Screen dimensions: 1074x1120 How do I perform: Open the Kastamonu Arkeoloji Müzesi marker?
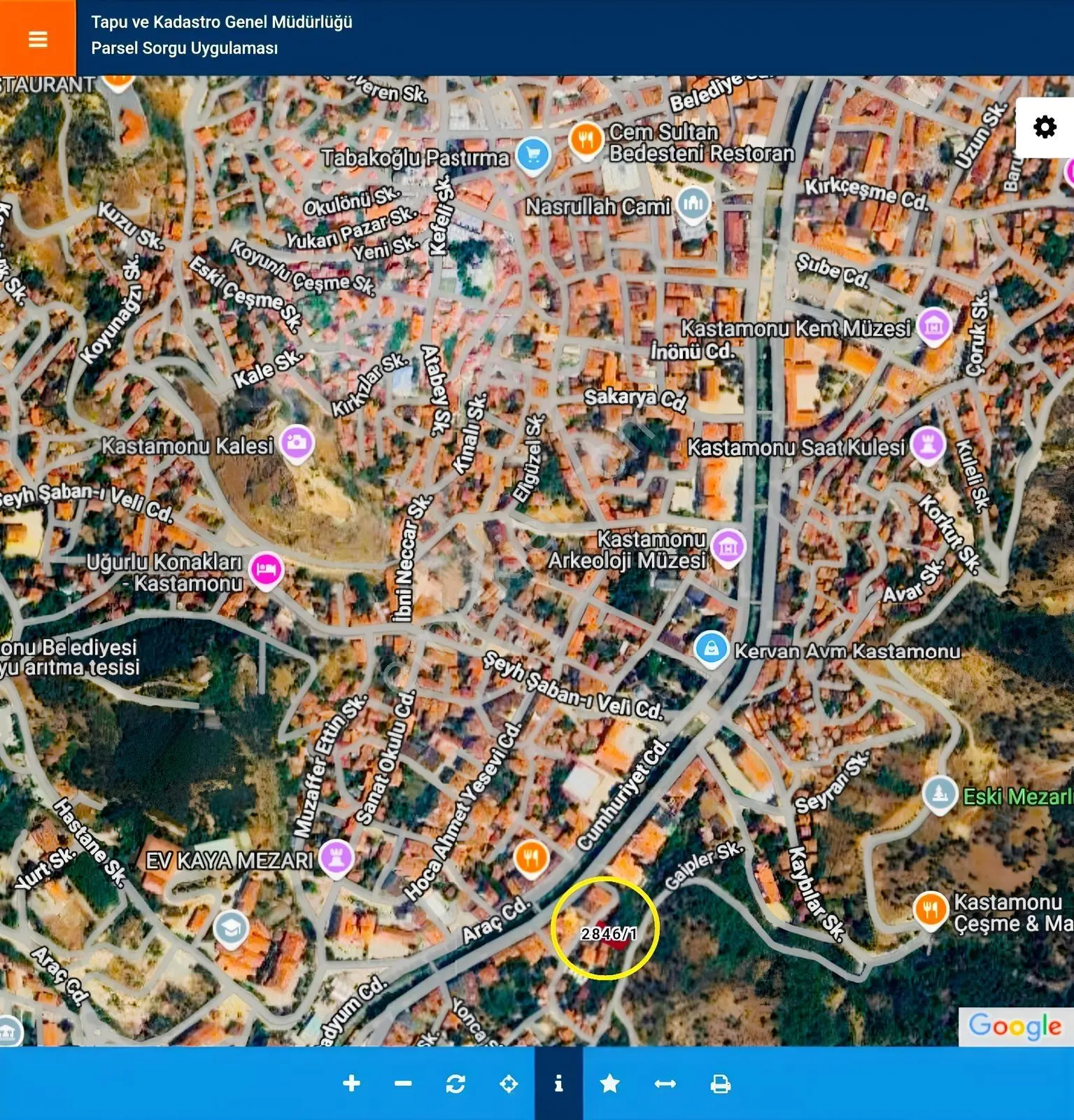[x=728, y=547]
